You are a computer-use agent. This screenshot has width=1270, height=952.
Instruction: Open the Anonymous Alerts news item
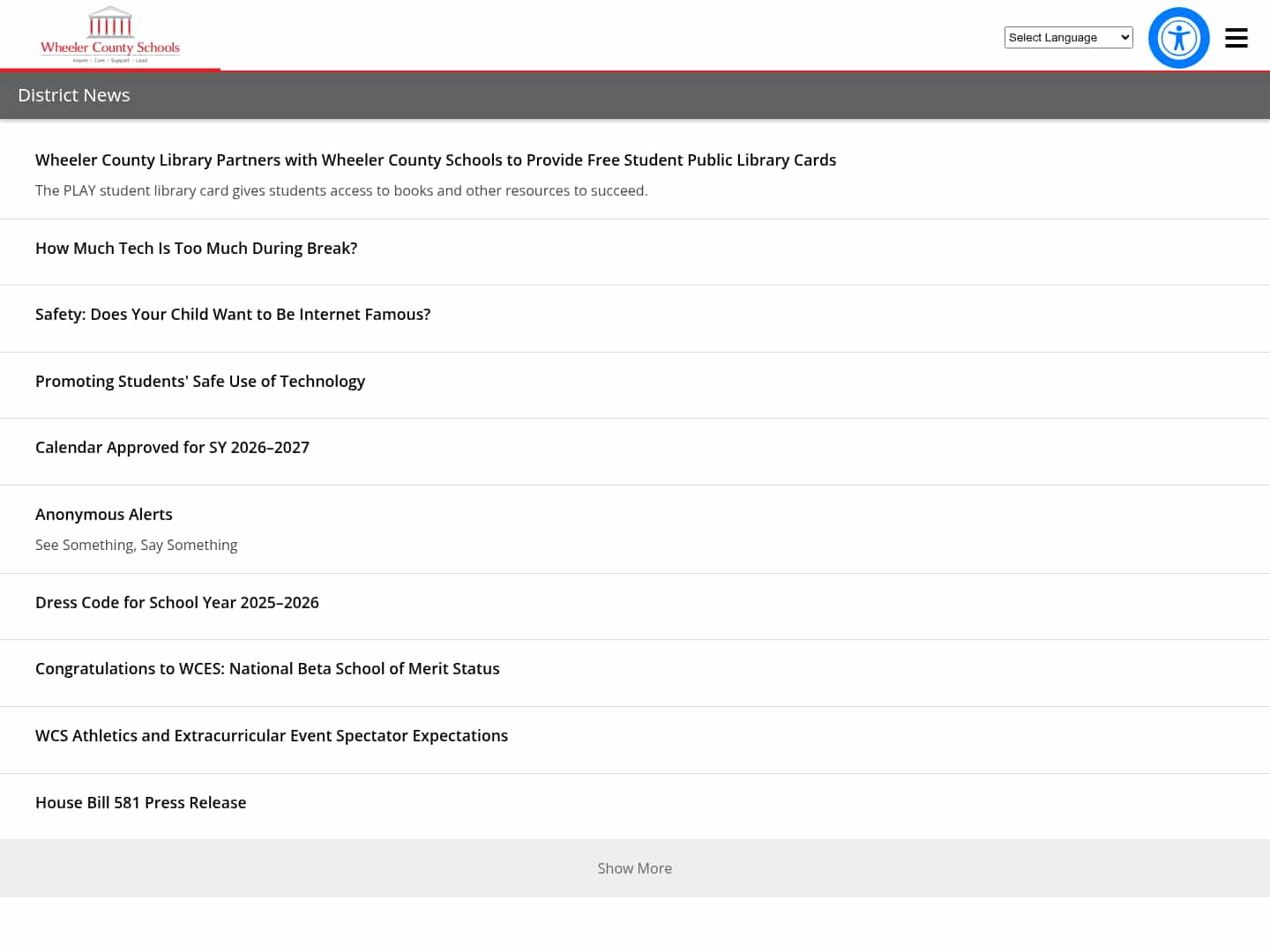(x=104, y=514)
